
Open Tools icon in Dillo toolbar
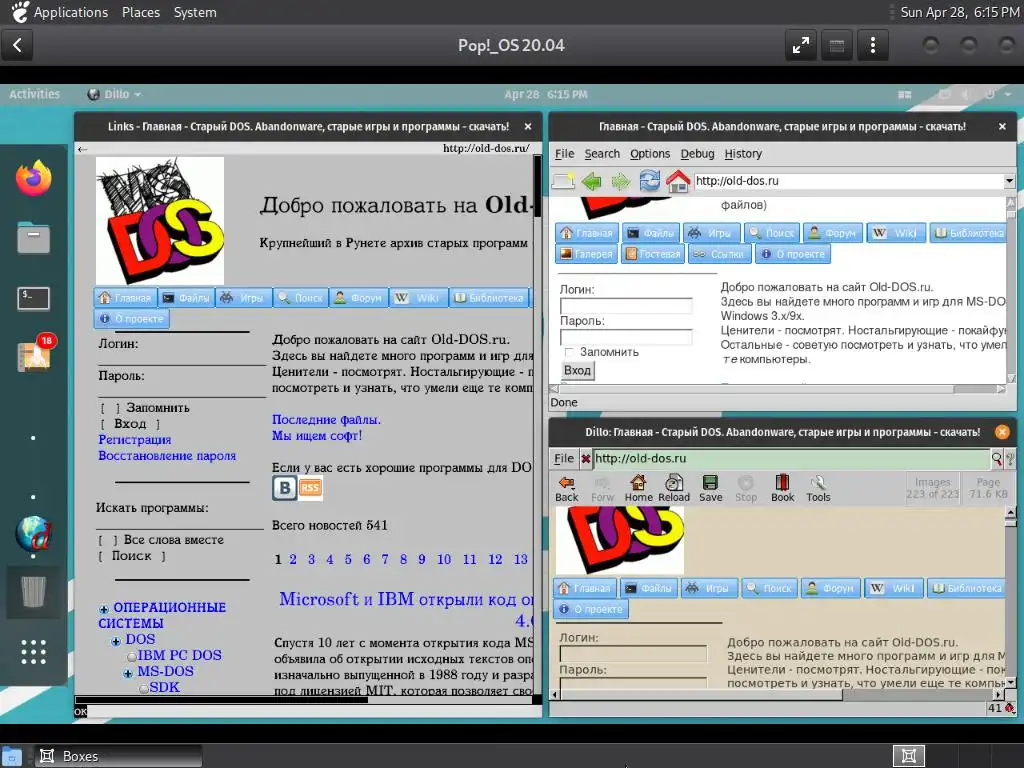coord(818,488)
